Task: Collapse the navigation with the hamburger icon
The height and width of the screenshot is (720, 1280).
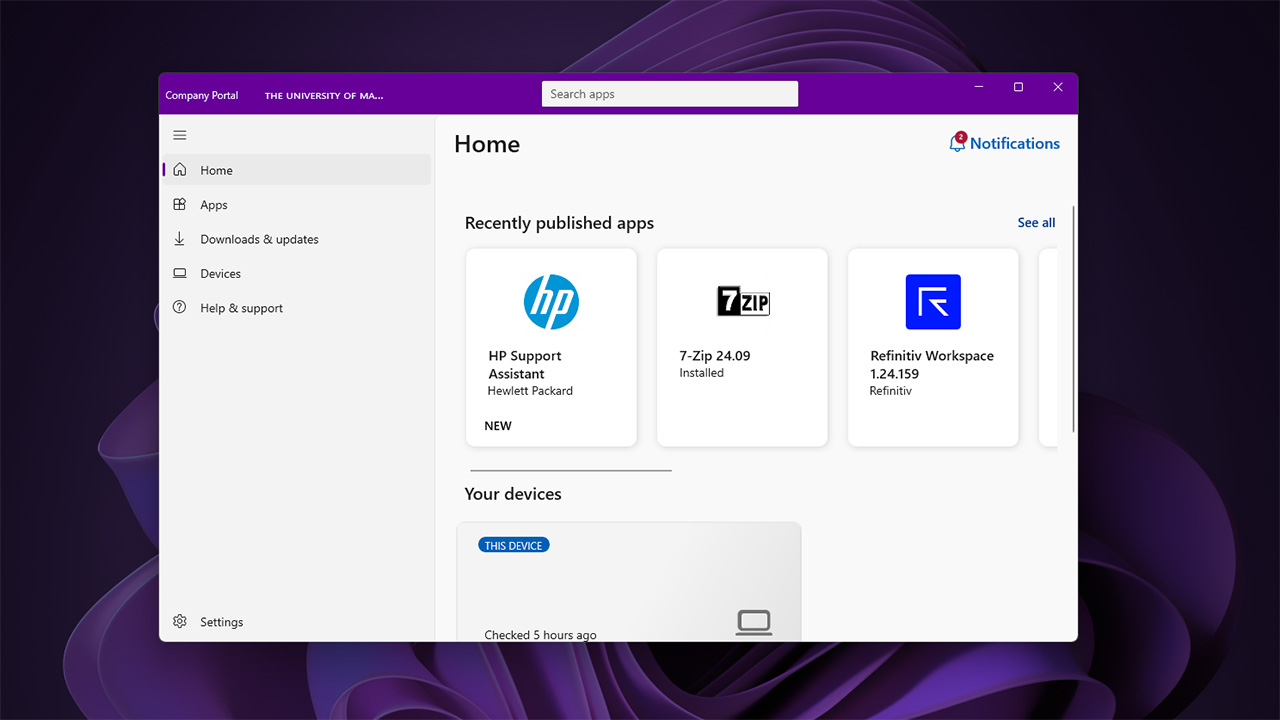Action: pos(180,135)
